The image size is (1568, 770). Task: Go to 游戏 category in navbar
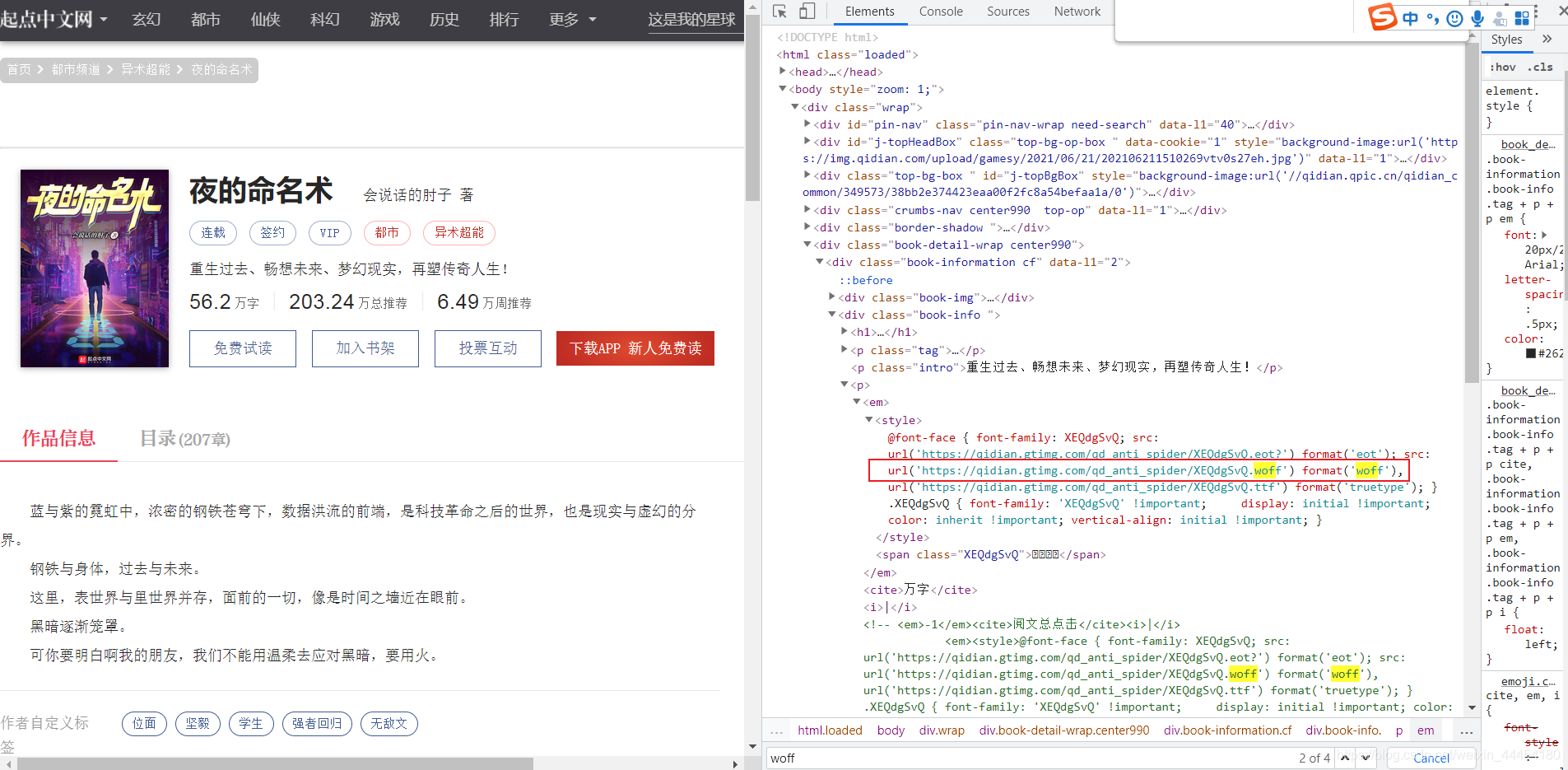384,19
